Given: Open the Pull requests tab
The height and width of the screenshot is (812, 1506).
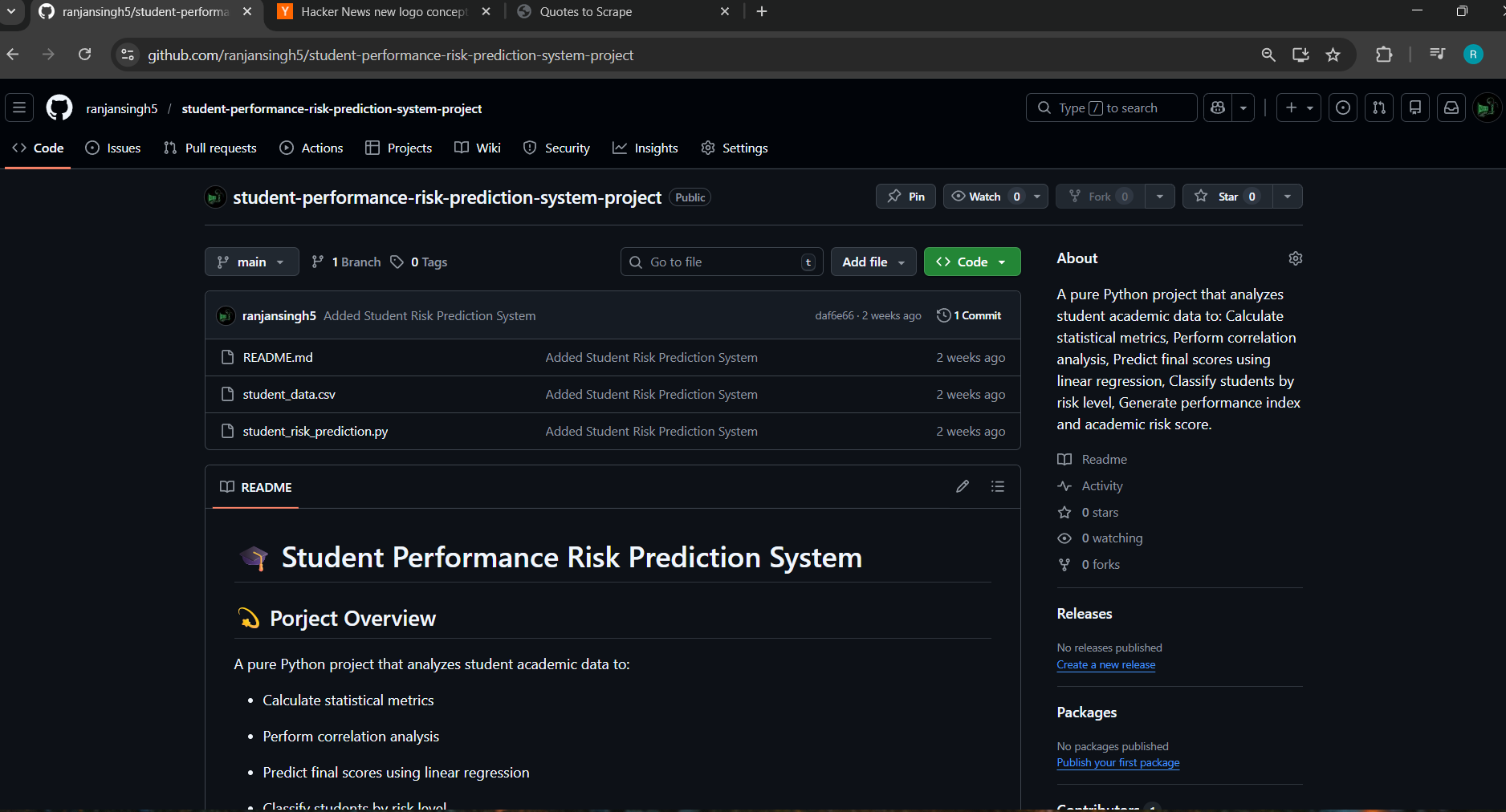Looking at the screenshot, I should 210,148.
